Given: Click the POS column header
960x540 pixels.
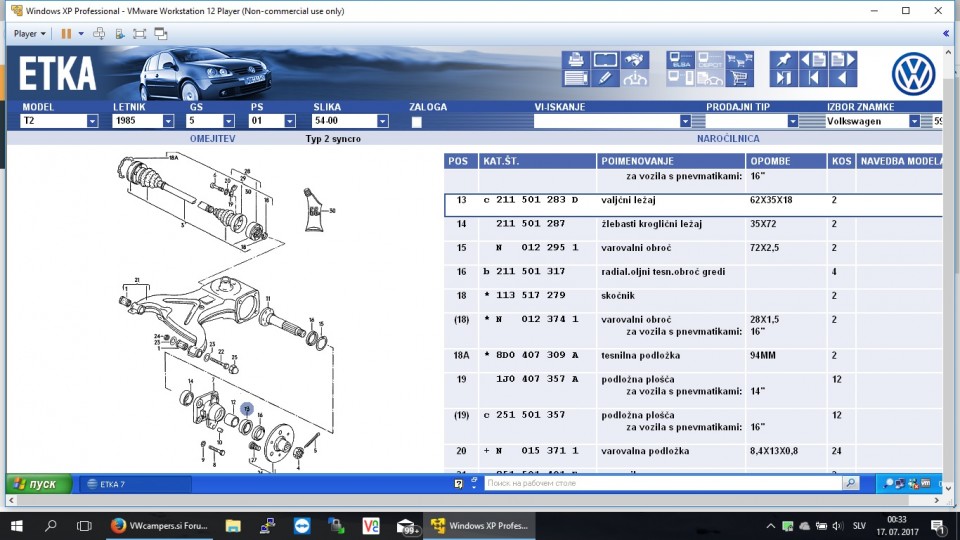Looking at the screenshot, I should pos(461,161).
